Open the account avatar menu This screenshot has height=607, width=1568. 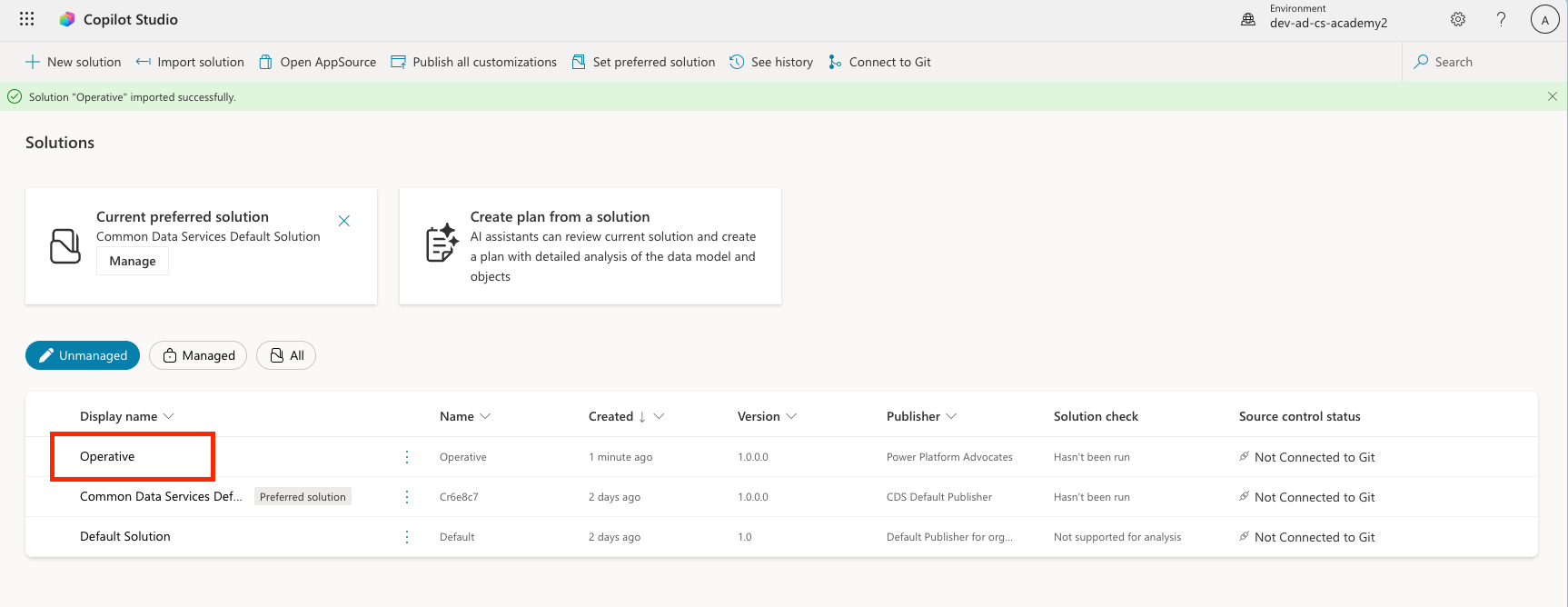pos(1544,19)
